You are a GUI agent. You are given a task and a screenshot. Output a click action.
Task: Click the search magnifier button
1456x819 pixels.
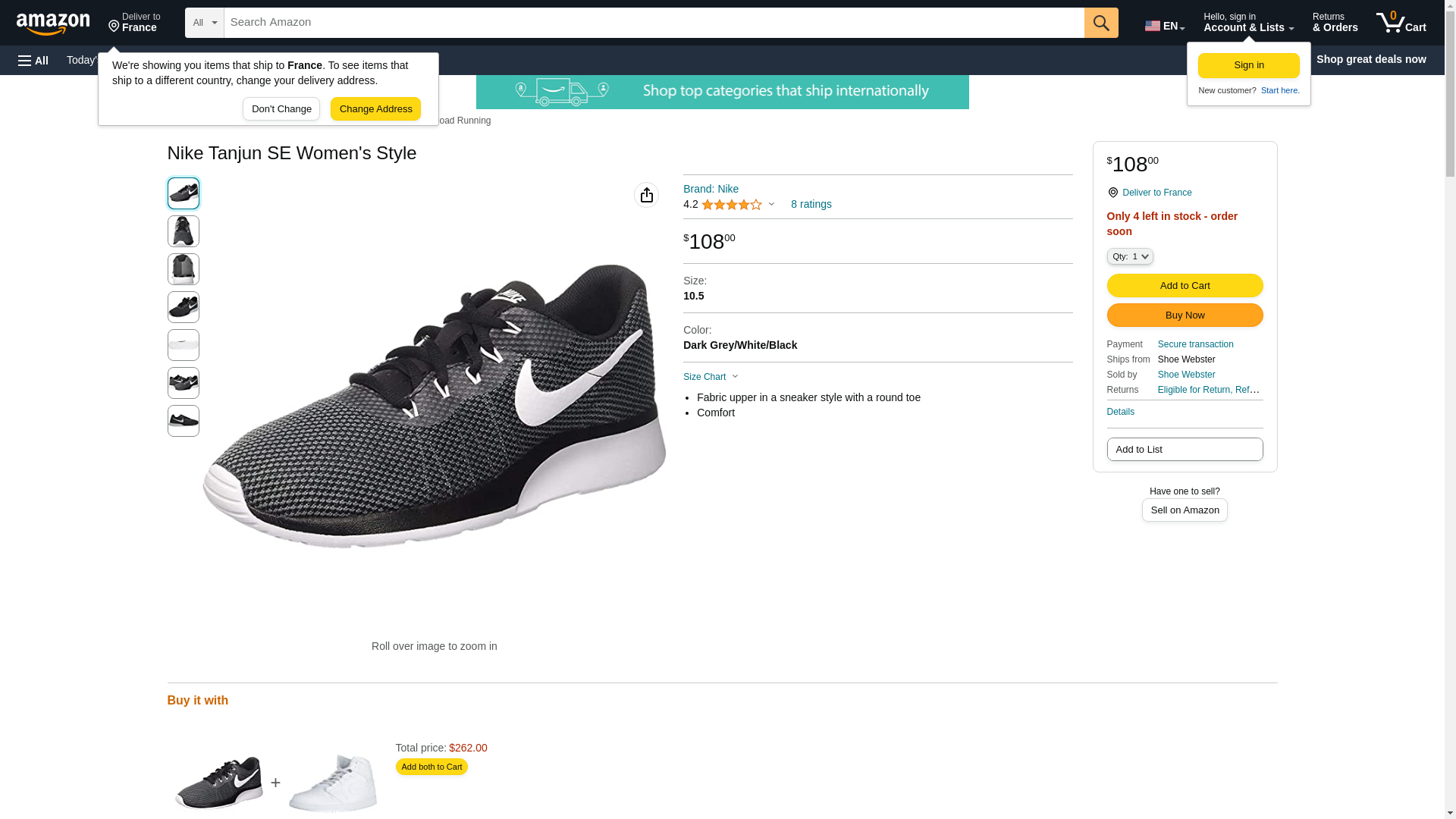1101,23
